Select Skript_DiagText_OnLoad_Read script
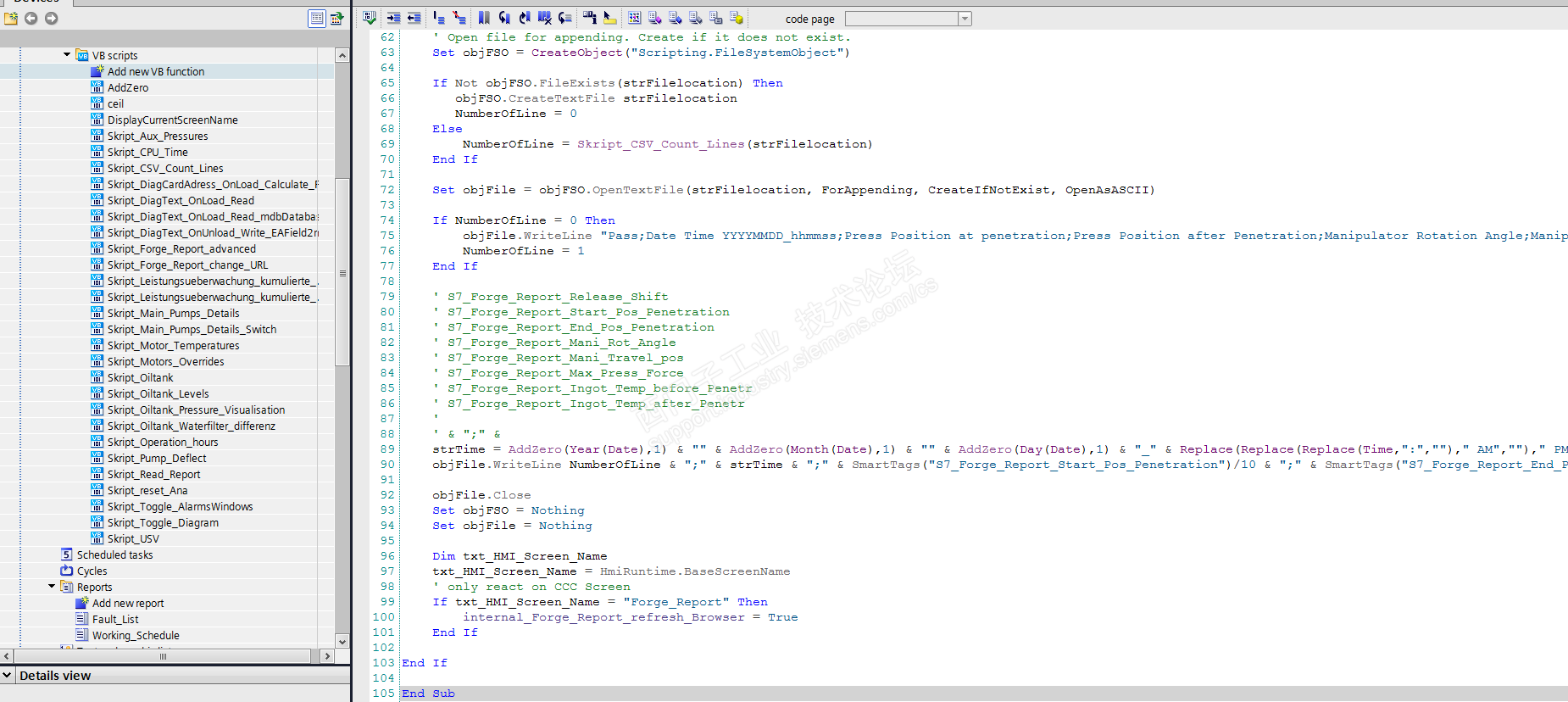 (181, 201)
